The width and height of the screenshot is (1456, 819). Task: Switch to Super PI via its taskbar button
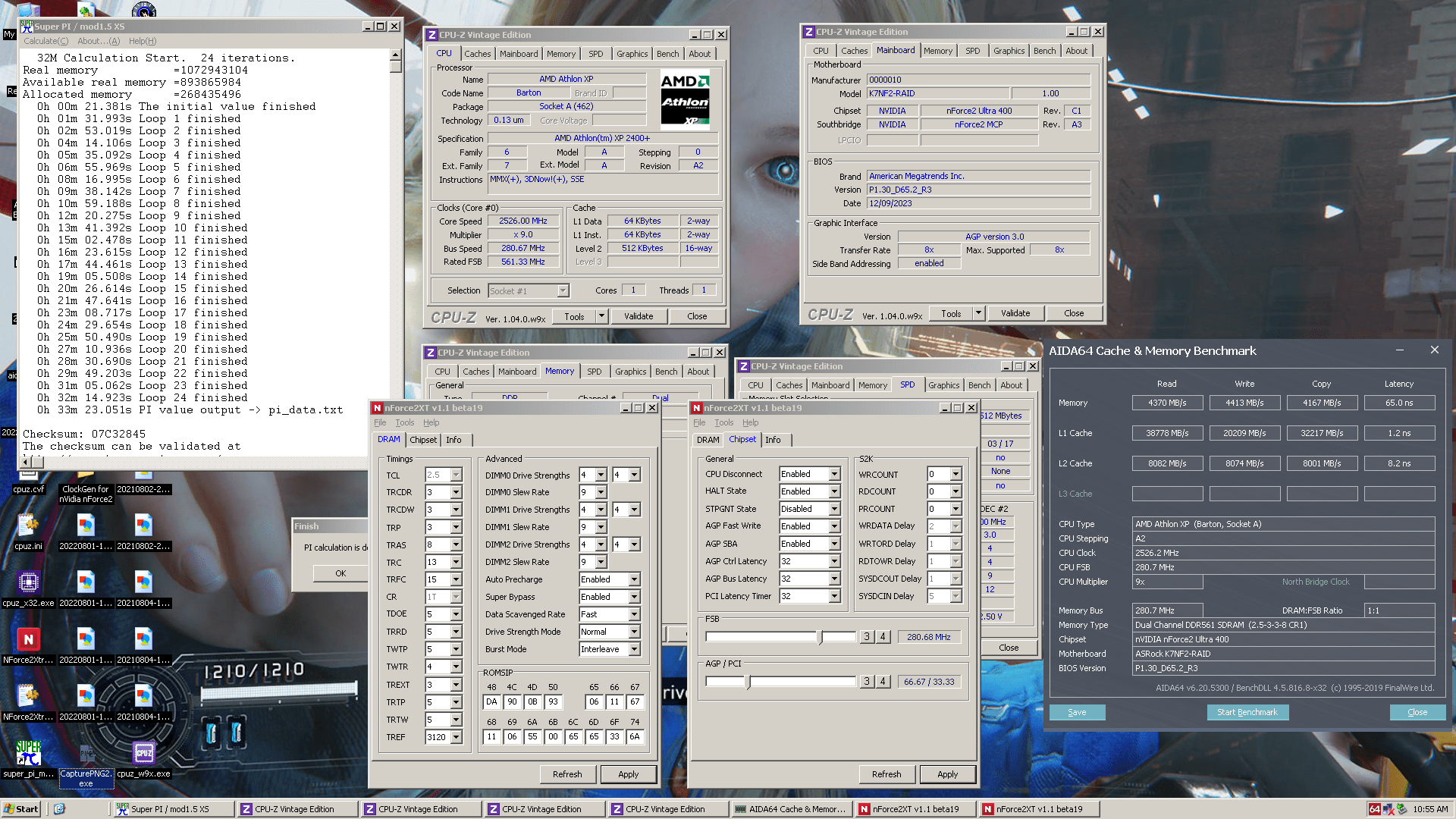click(172, 809)
